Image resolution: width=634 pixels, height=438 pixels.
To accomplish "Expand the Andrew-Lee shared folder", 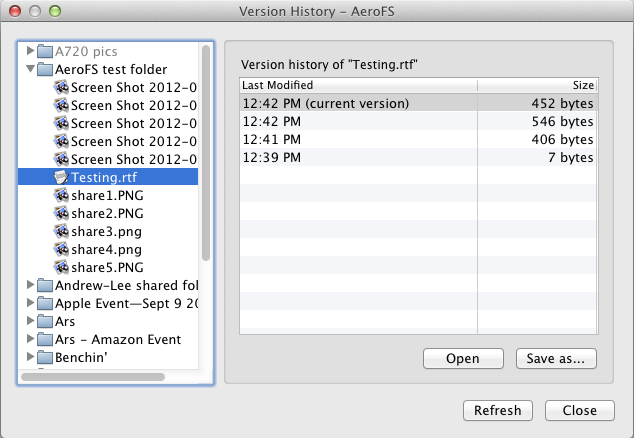I will 30,284.
